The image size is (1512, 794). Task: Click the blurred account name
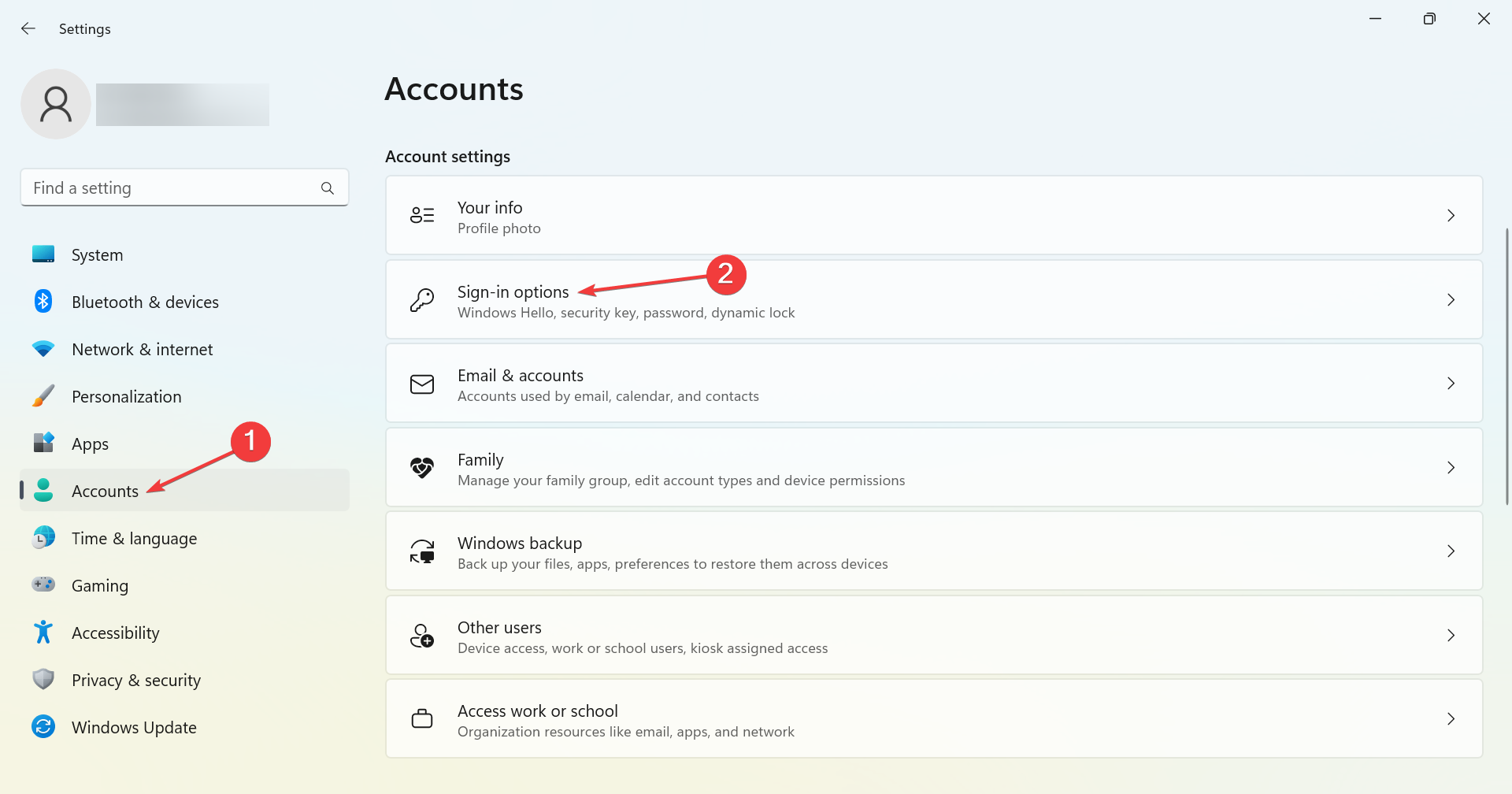coord(183,105)
